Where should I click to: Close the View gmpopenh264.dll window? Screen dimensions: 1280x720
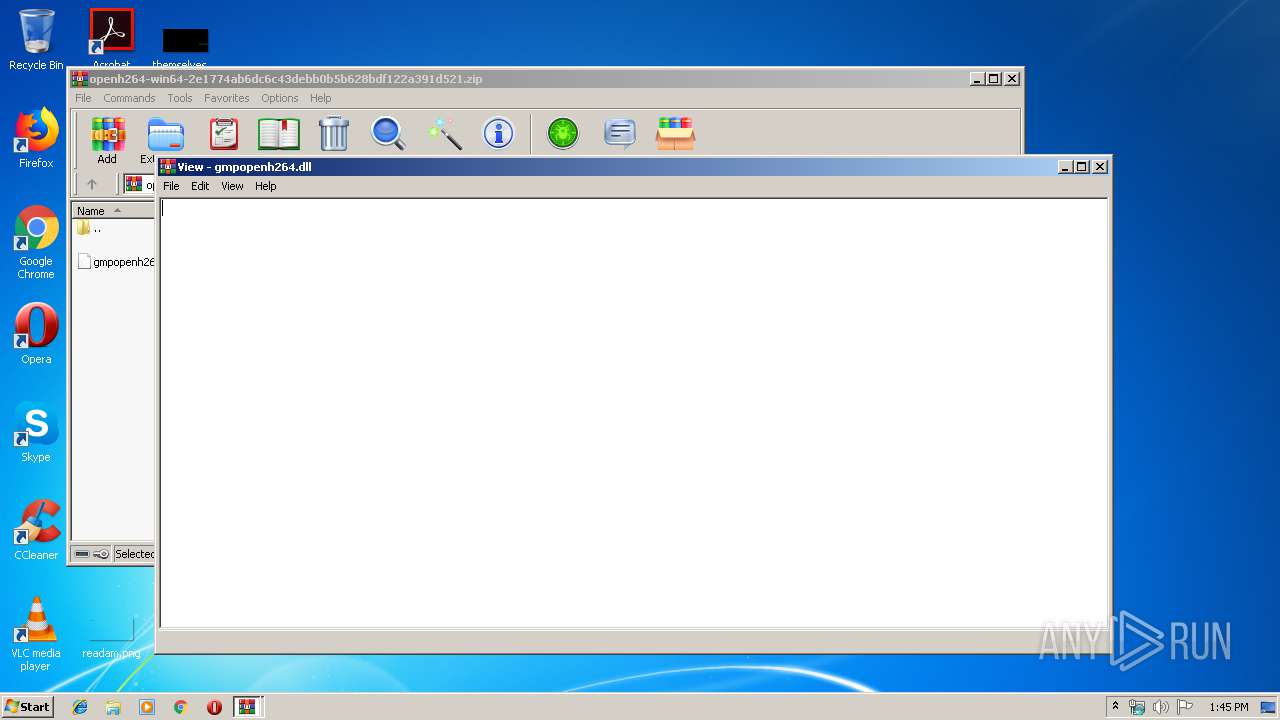pyautogui.click(x=1100, y=167)
